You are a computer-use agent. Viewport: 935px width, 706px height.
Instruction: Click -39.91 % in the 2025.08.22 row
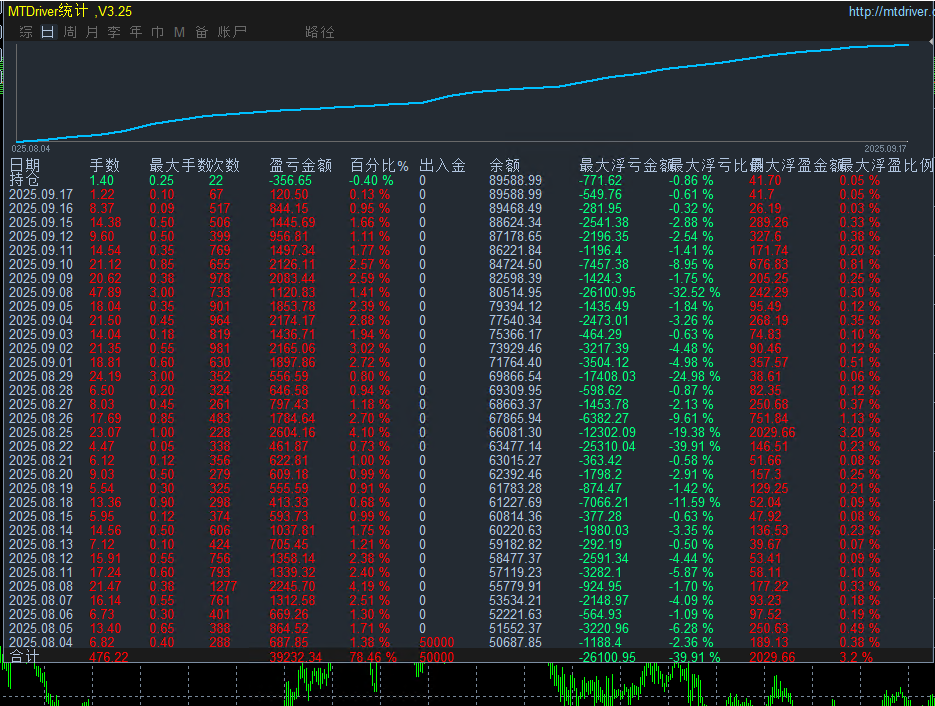[694, 446]
